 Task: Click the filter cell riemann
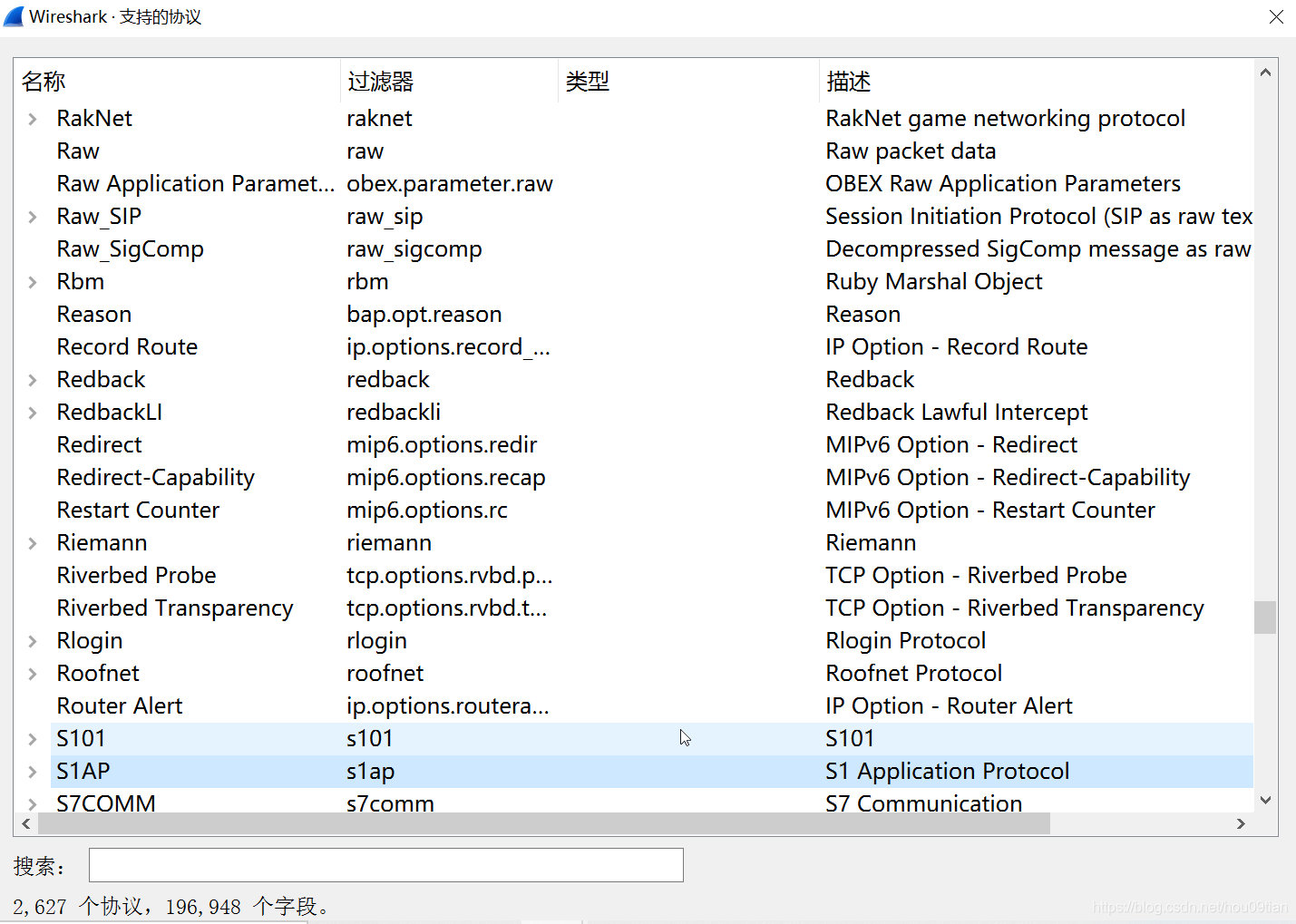pos(389,543)
